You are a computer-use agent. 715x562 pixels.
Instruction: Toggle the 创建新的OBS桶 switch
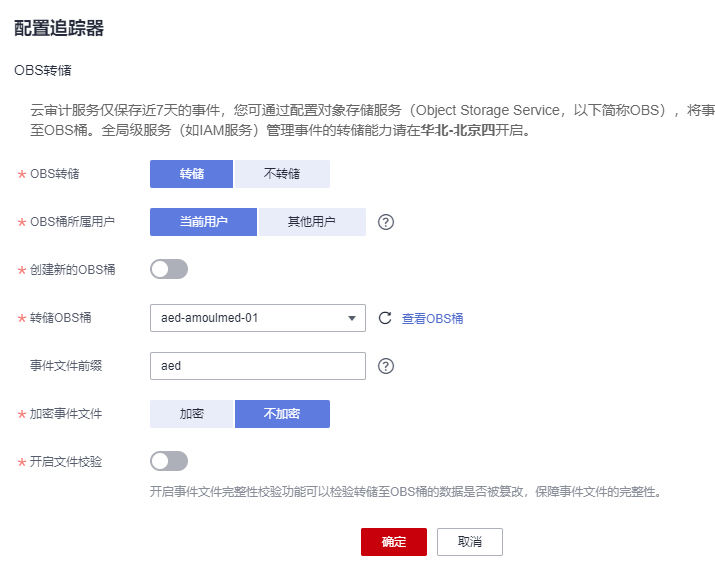point(169,269)
